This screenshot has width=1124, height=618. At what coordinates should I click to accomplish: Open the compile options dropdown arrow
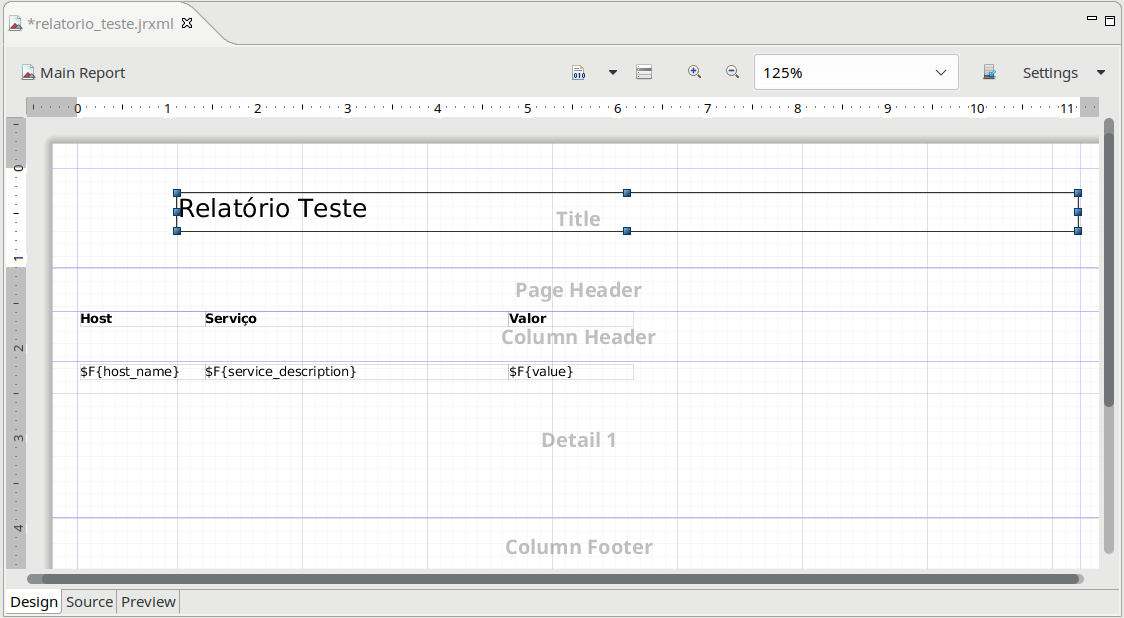(613, 73)
